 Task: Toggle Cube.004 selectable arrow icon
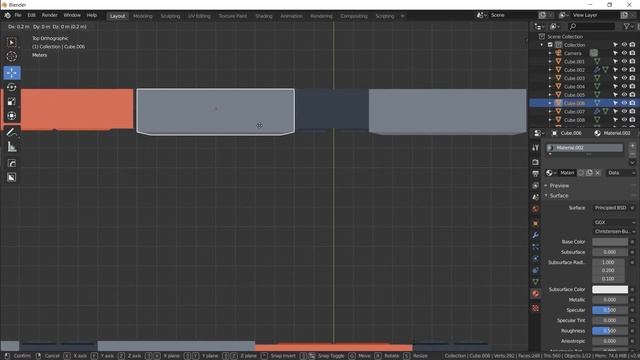615,87
